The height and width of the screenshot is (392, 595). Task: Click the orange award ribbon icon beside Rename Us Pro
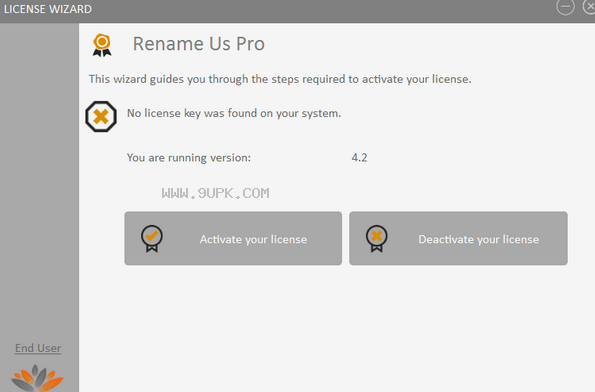point(102,45)
